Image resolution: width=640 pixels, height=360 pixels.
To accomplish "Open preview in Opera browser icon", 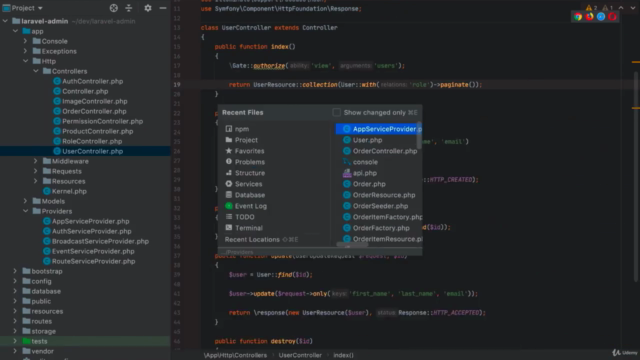I will click(x=612, y=17).
